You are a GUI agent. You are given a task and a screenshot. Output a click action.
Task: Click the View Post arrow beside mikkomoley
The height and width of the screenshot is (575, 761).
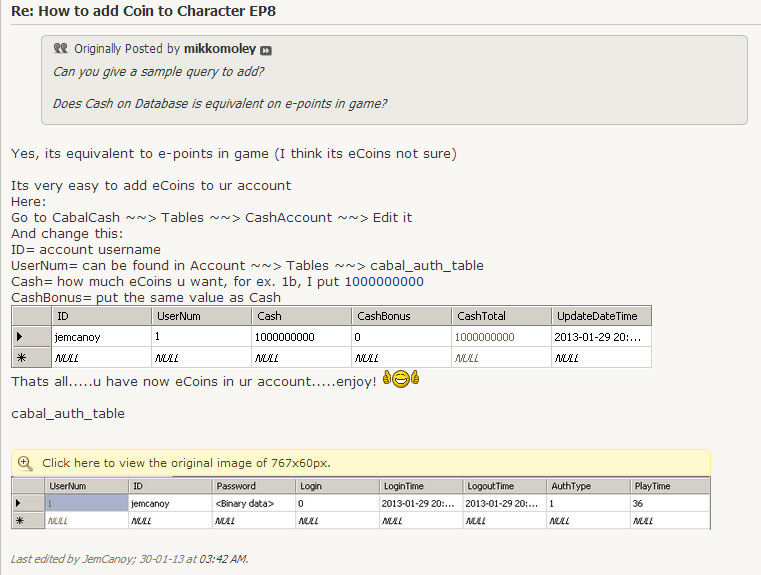(x=266, y=49)
